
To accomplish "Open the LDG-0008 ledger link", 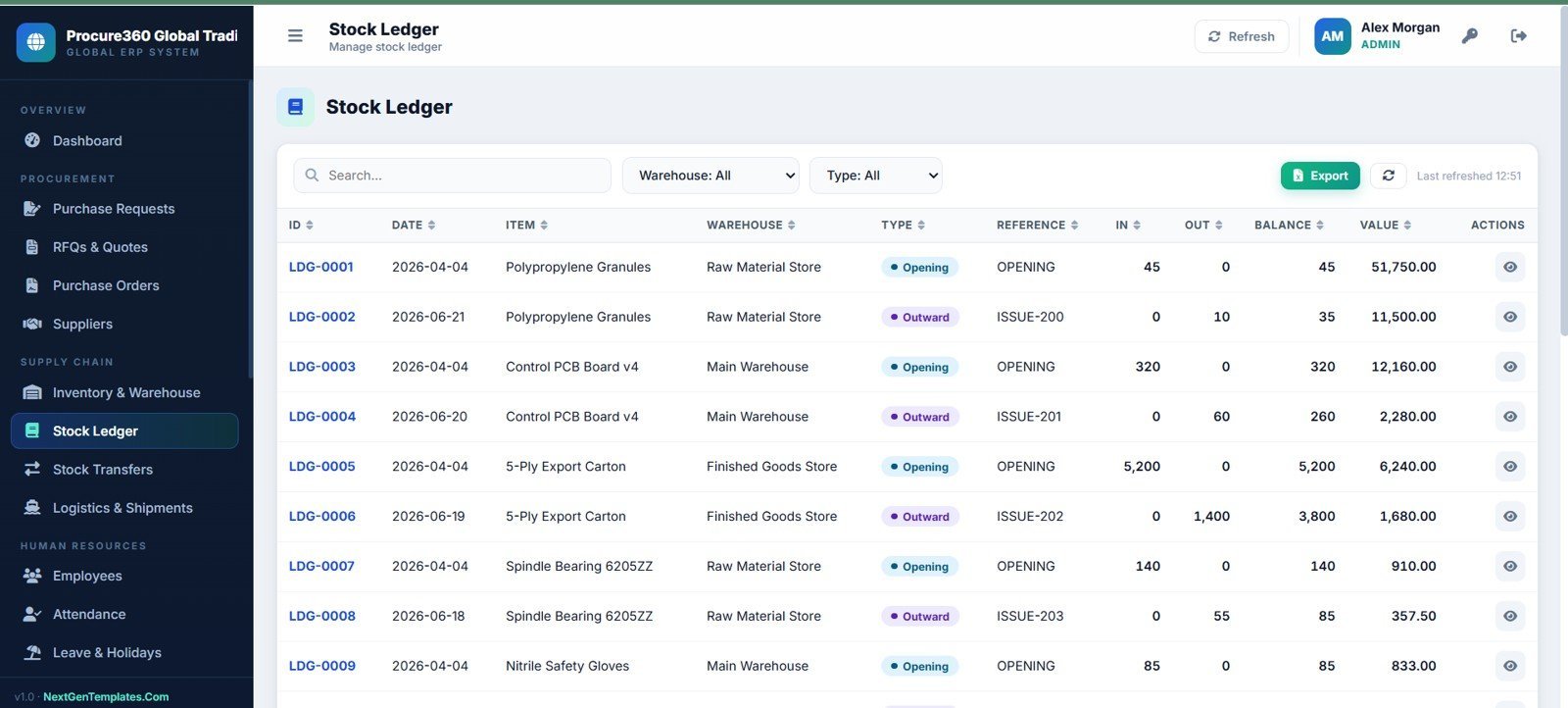I will (x=321, y=616).
